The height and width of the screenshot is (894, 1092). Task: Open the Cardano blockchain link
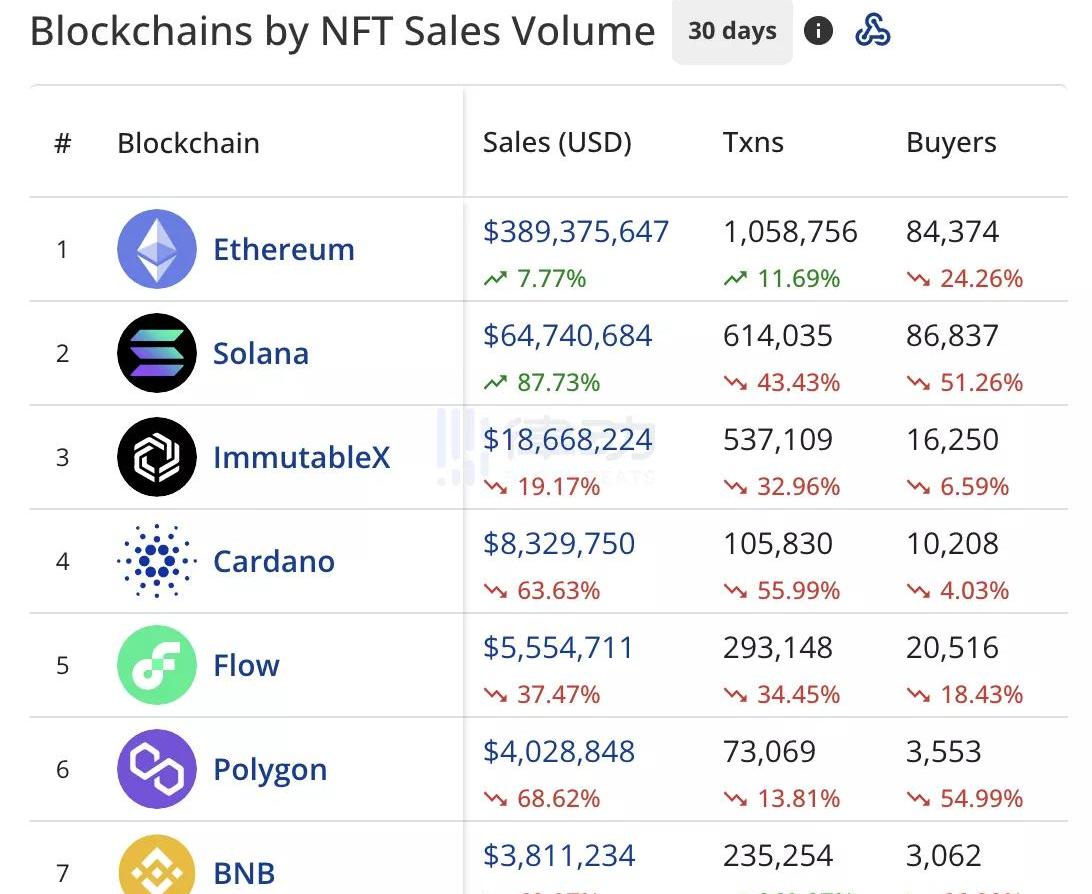pyautogui.click(x=274, y=561)
